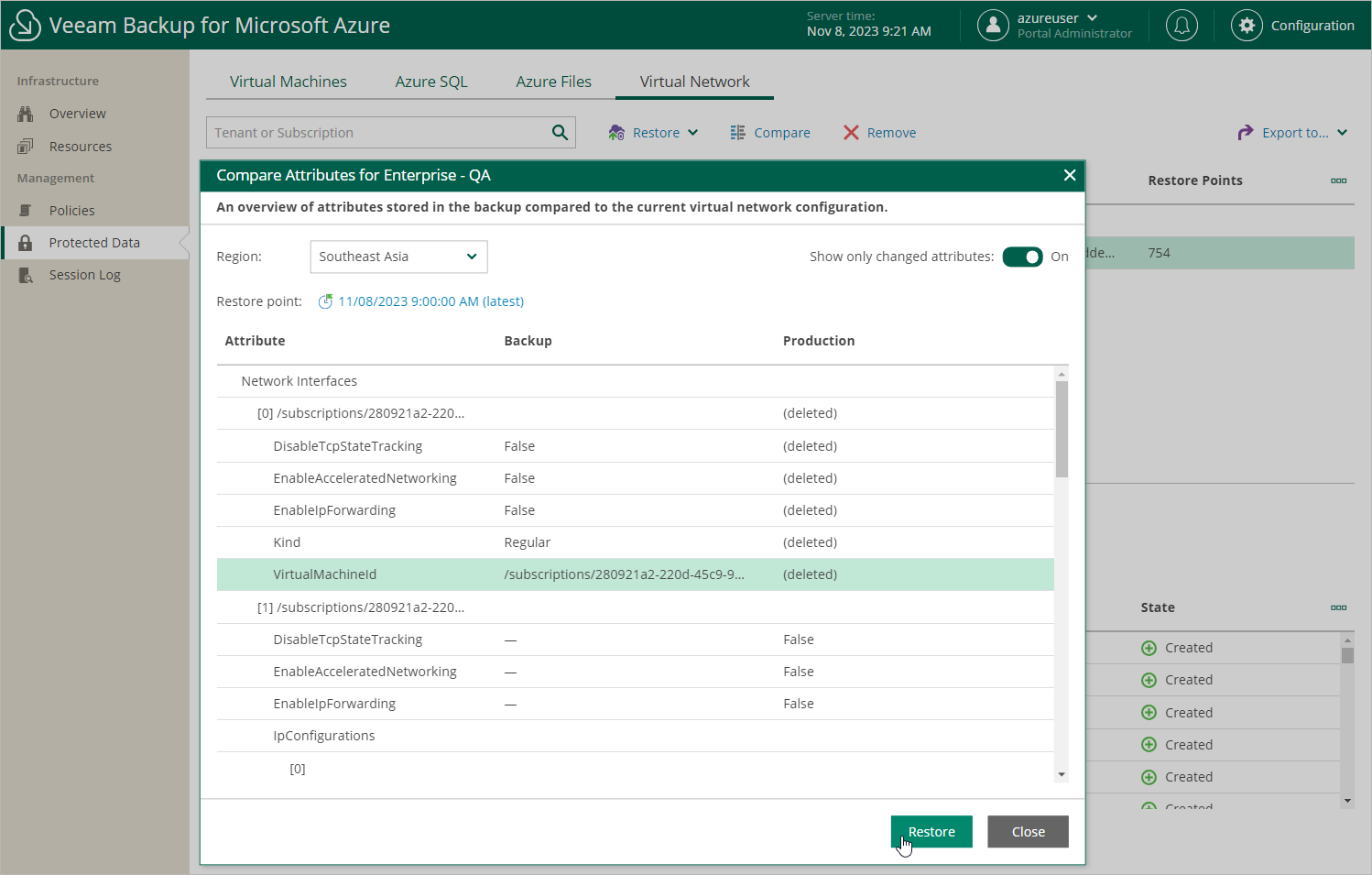Open State column settings icon
Screen dimensions: 1372x875
point(1339,607)
